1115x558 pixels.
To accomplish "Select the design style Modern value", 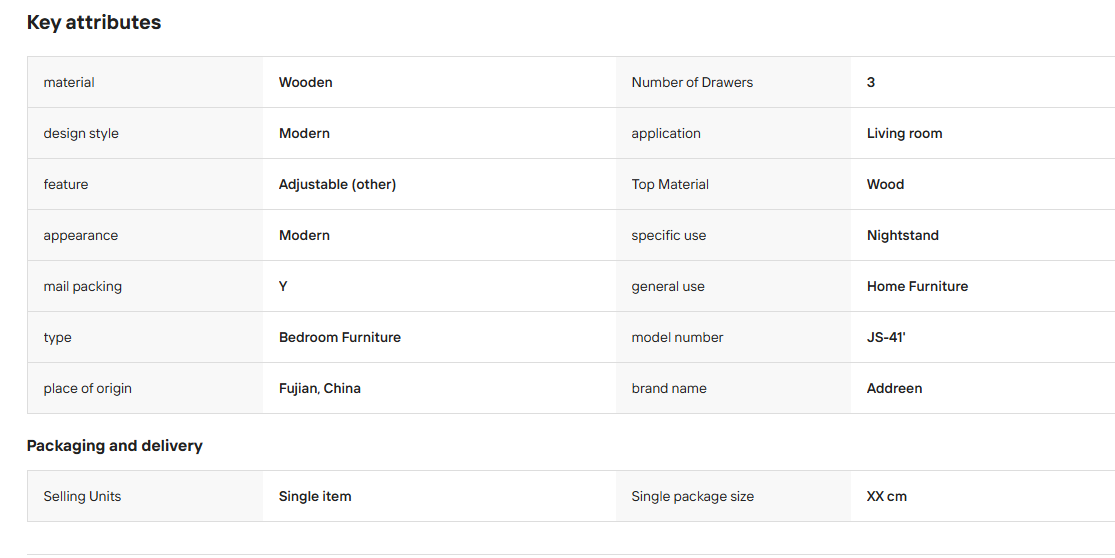I will point(304,134).
